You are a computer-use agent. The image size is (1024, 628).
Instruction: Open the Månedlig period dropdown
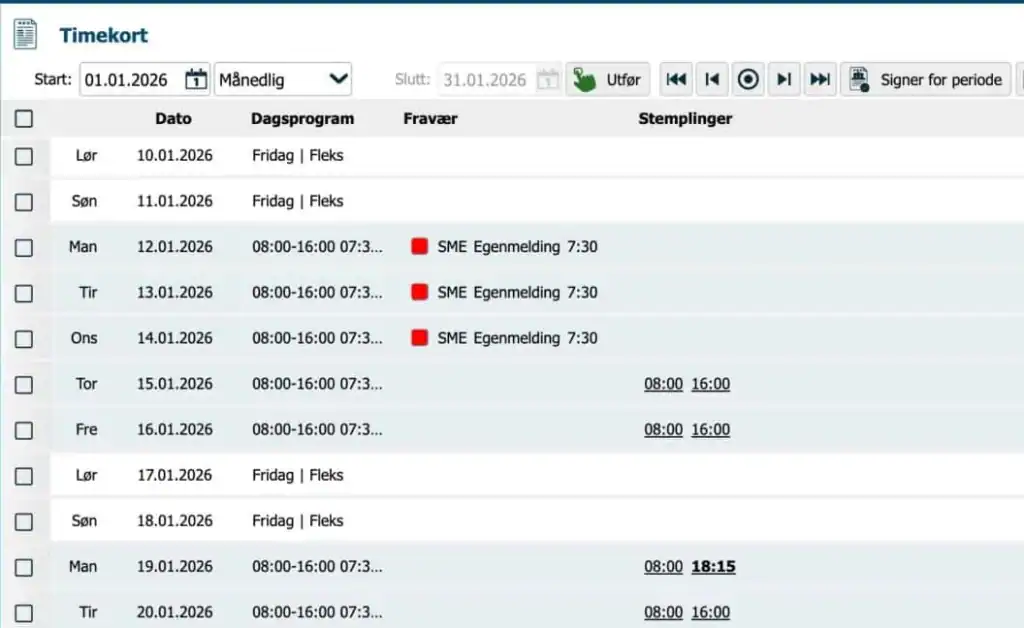tap(283, 80)
